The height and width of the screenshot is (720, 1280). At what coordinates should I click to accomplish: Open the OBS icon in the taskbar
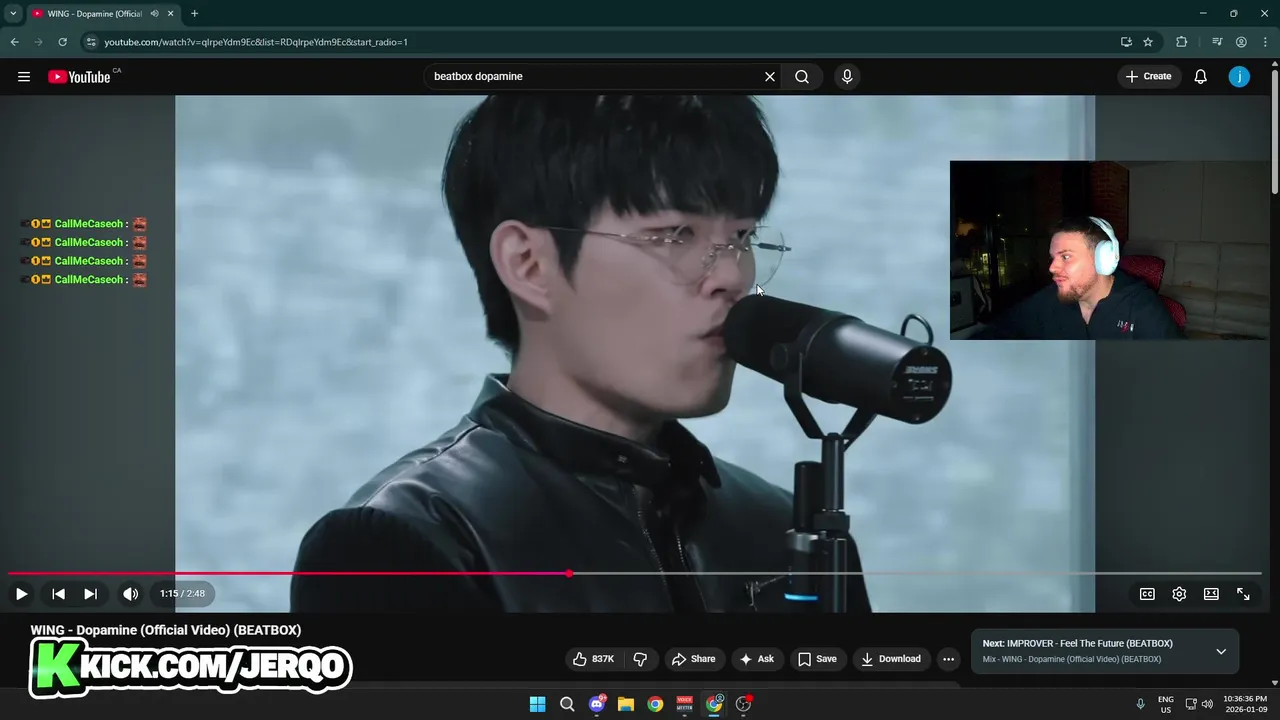point(744,704)
